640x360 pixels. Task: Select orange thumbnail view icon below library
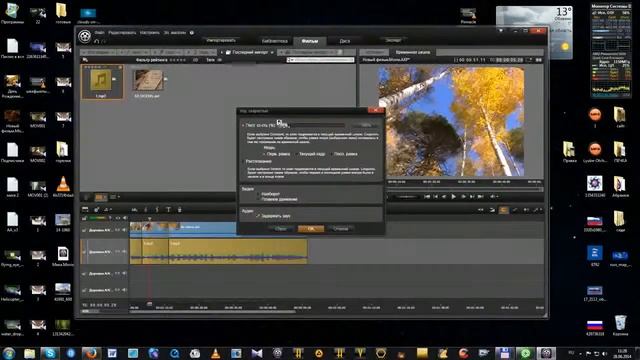101,197
